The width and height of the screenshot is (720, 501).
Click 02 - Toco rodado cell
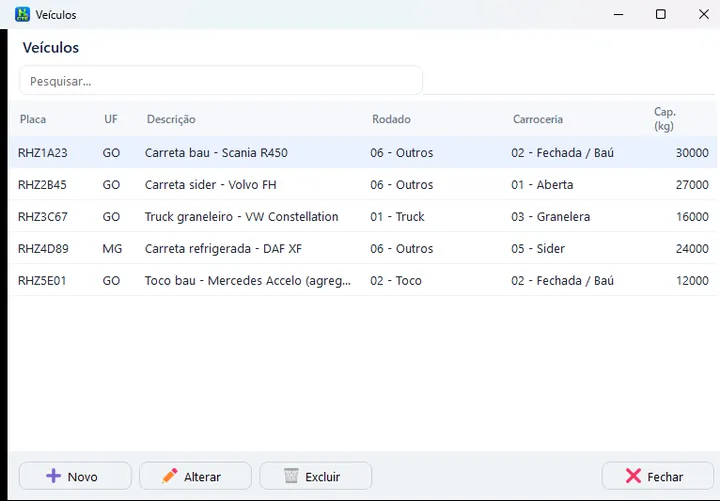point(396,281)
